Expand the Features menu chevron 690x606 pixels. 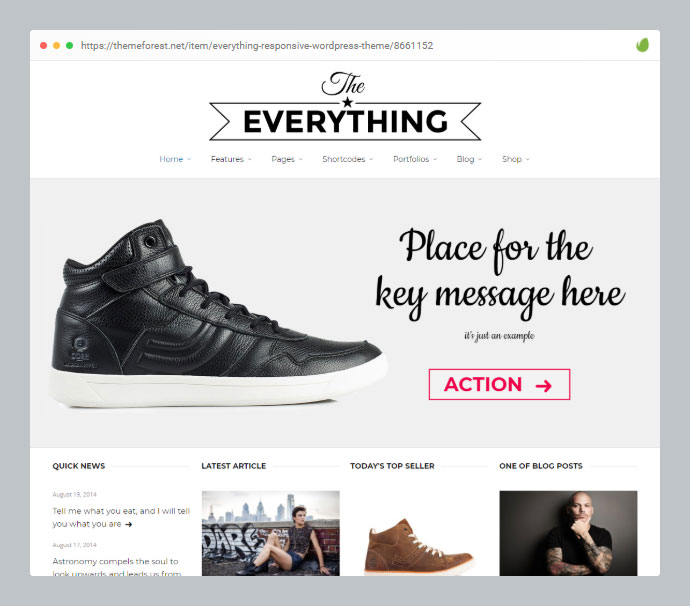pyautogui.click(x=250, y=159)
